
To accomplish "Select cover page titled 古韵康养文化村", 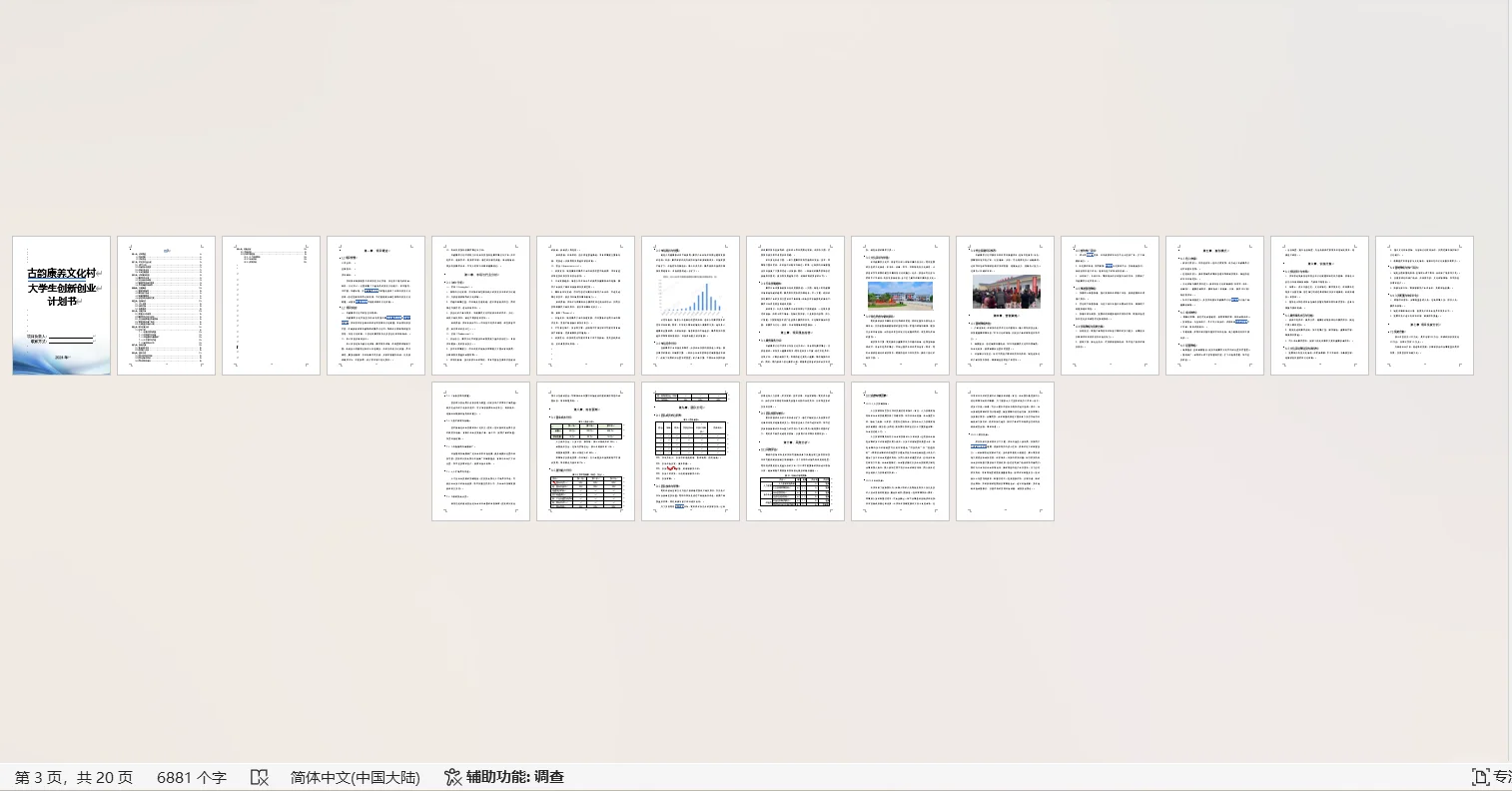I will [x=62, y=306].
